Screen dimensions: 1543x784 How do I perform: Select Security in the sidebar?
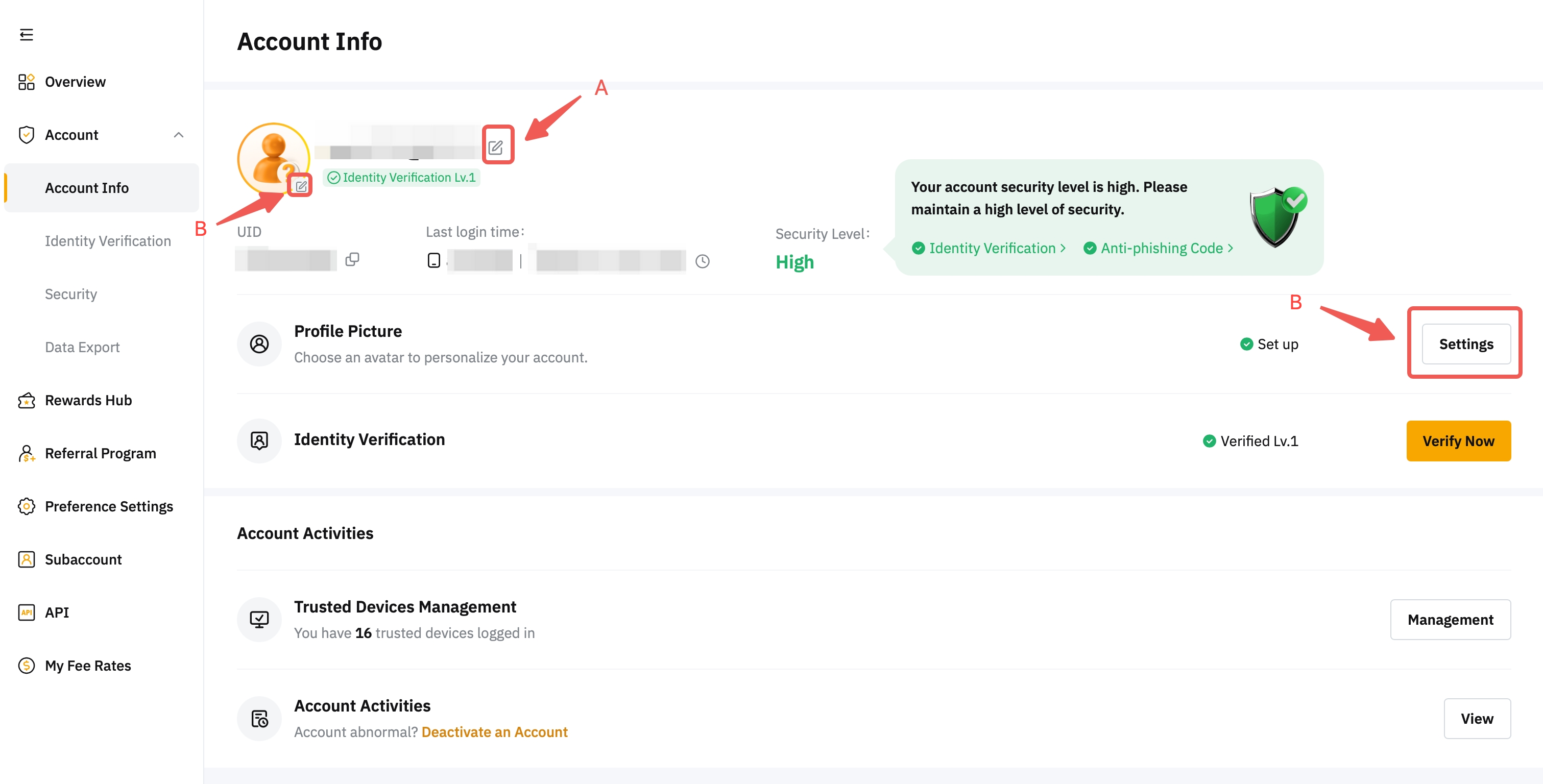tap(70, 293)
